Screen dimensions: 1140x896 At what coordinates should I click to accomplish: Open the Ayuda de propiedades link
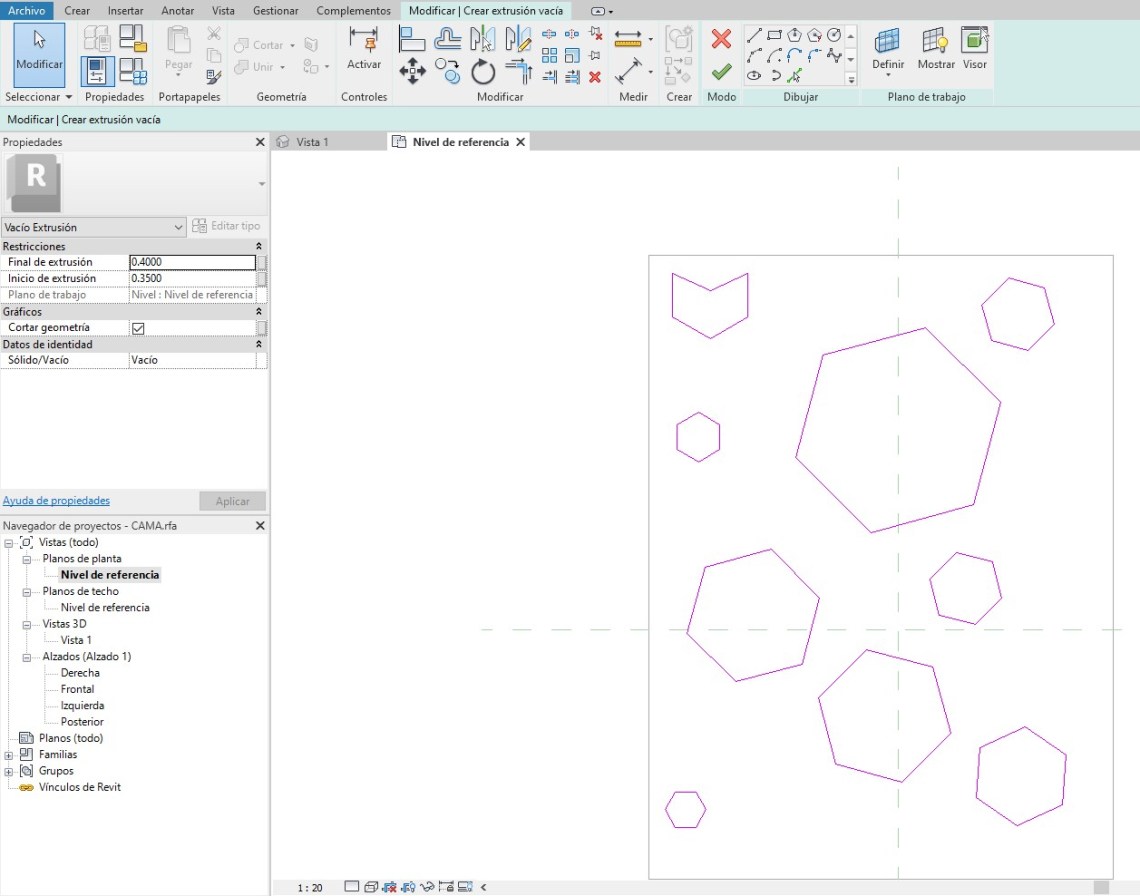[x=56, y=501]
